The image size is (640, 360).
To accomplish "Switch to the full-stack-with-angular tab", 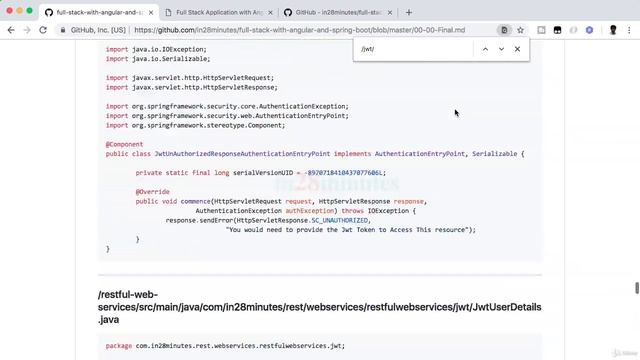I will (100, 12).
